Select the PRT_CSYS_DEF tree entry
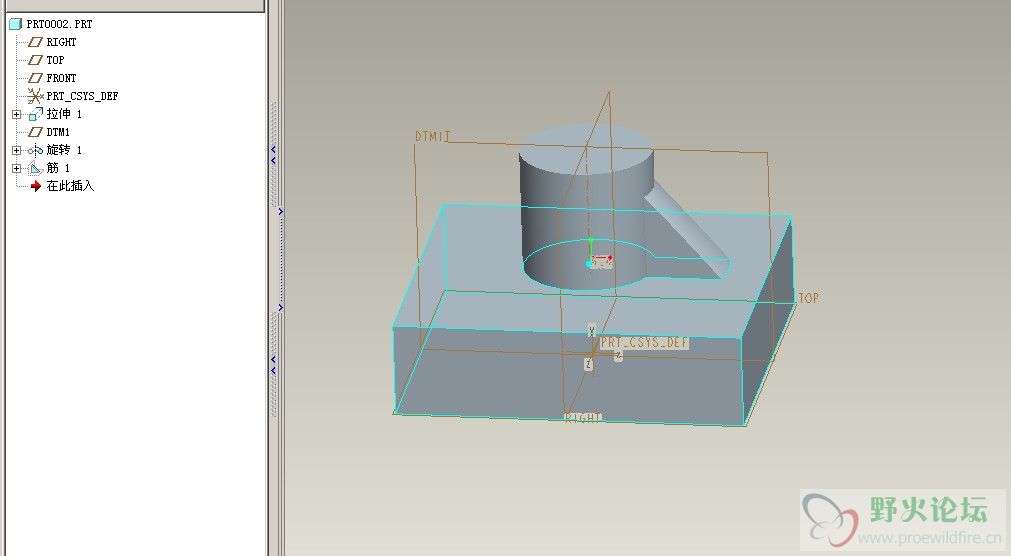The image size is (1011, 556). pyautogui.click(x=83, y=96)
